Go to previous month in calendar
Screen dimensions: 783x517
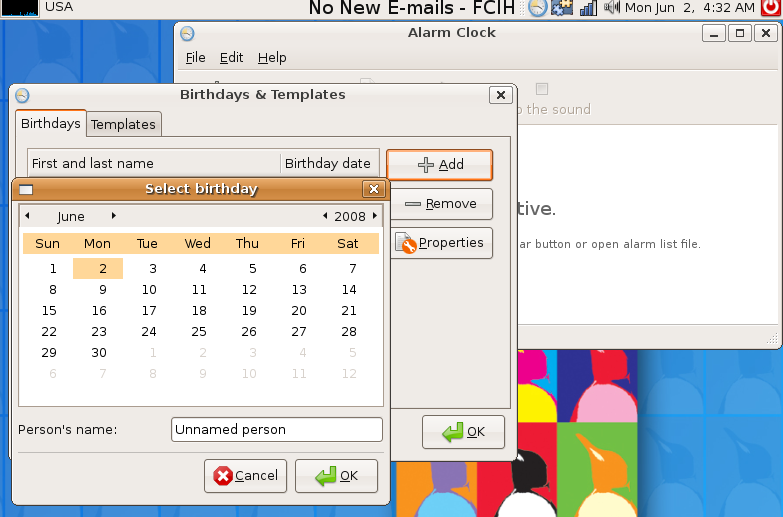click(x=27, y=216)
